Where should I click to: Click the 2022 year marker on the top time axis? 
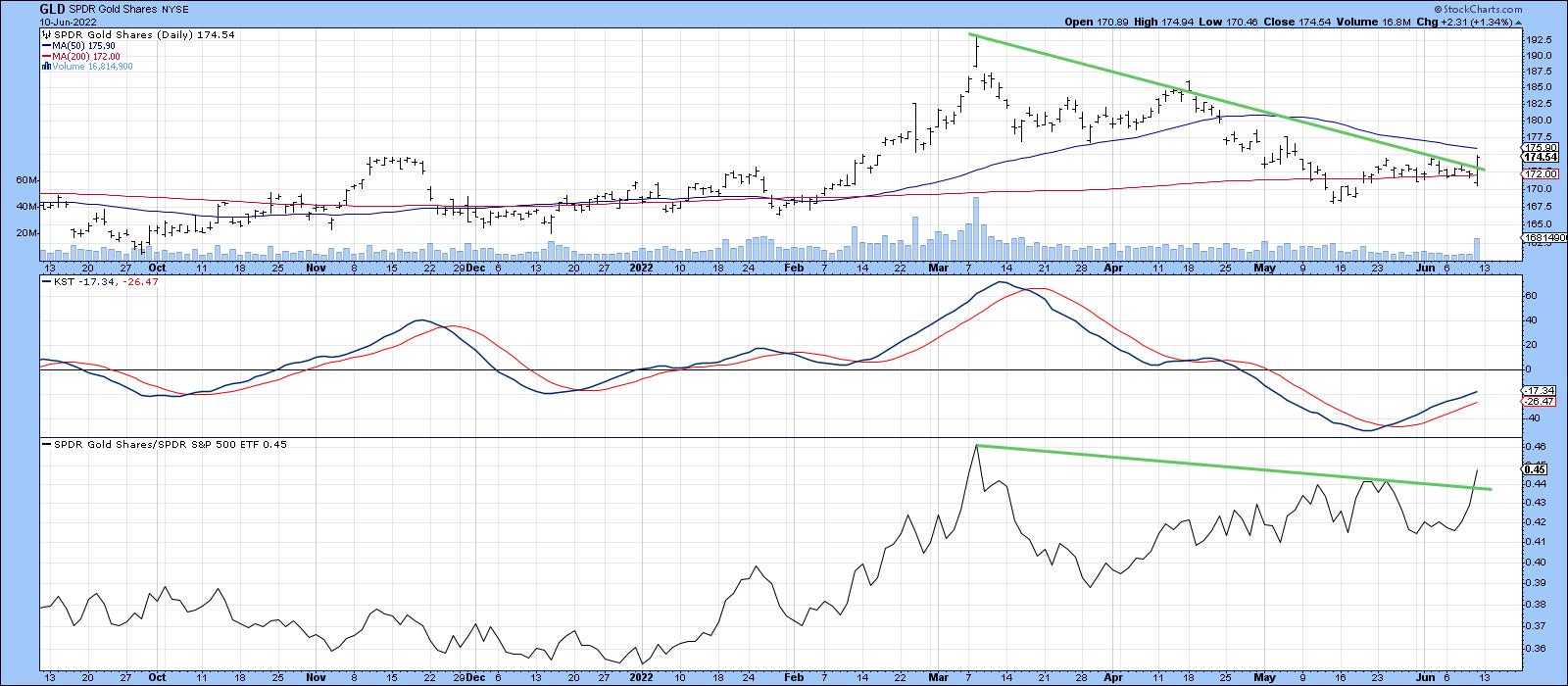641,266
